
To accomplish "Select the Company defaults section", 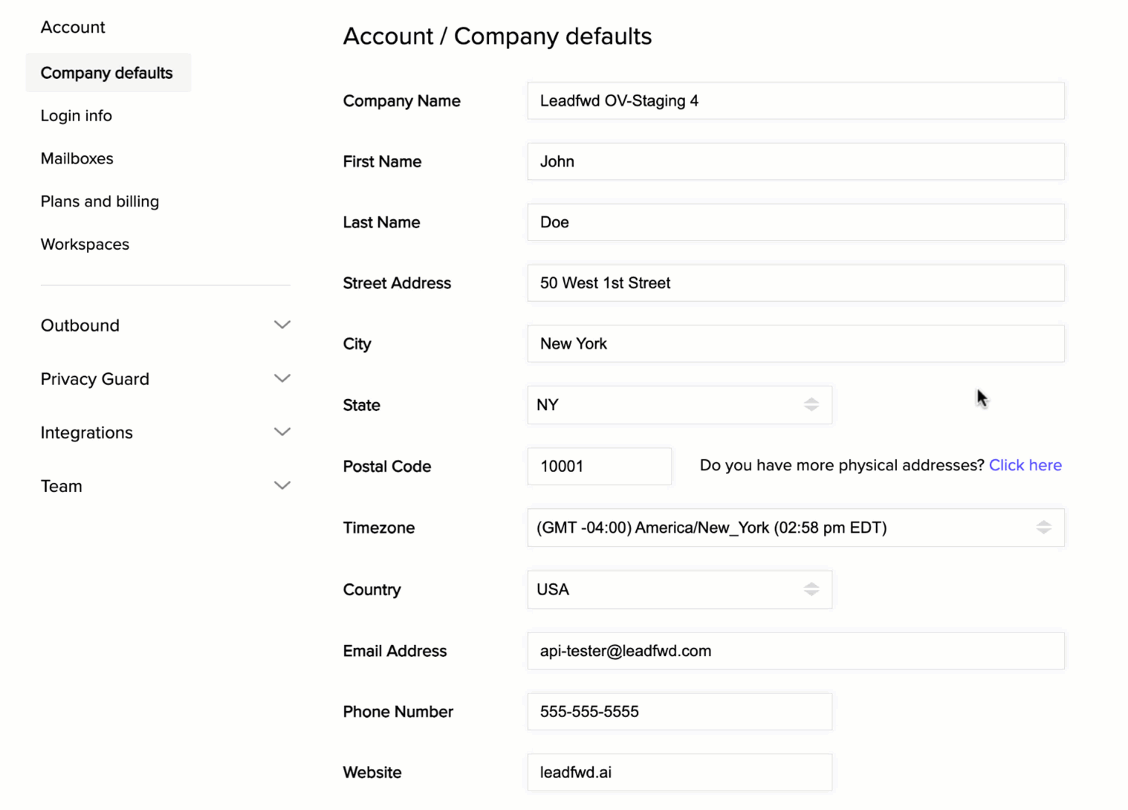I will [107, 72].
